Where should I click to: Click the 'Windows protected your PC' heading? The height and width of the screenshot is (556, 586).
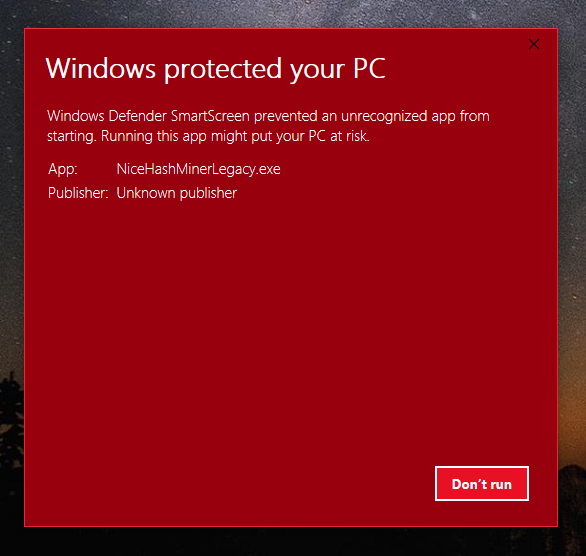click(215, 69)
